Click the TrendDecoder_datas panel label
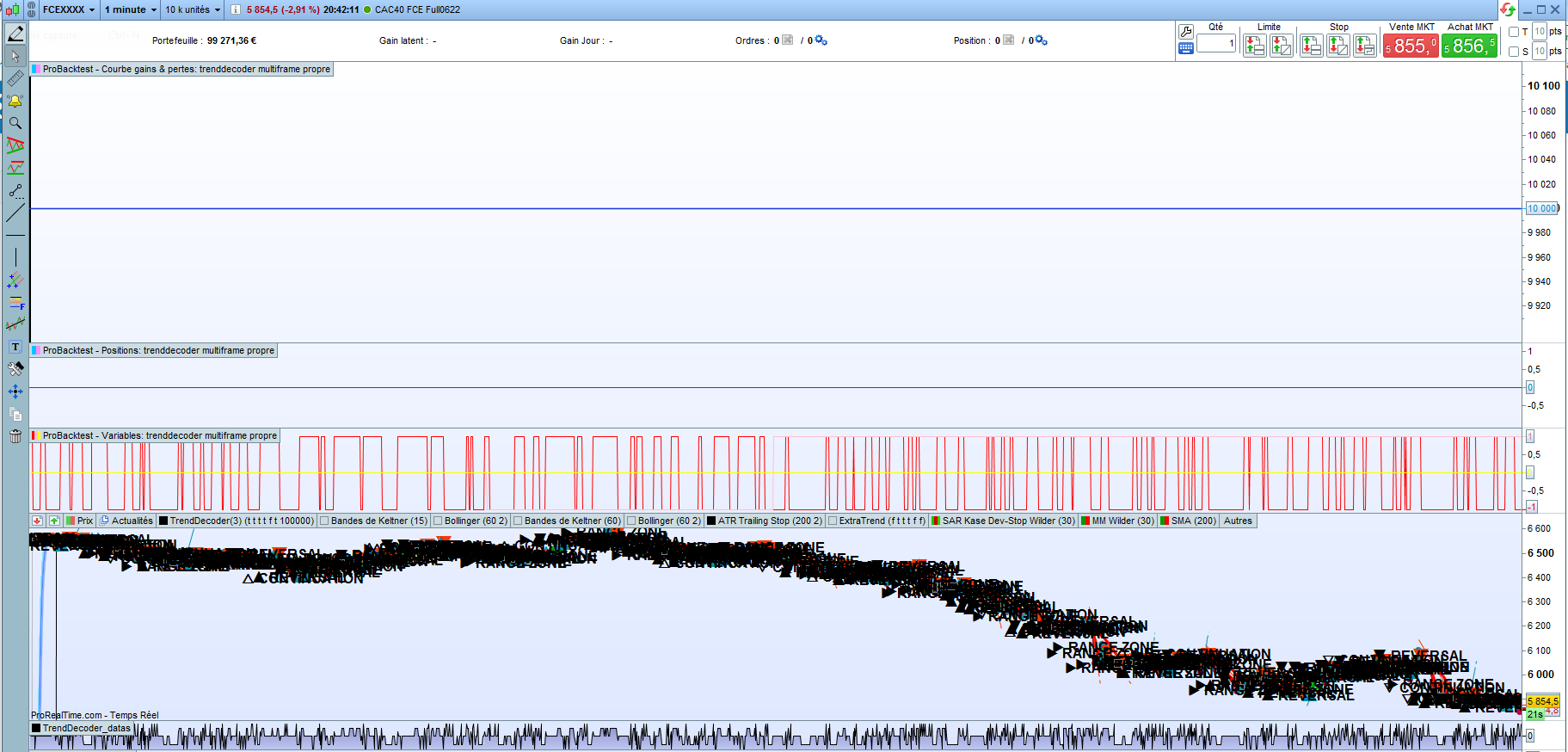The width and height of the screenshot is (1568, 752). click(82, 728)
